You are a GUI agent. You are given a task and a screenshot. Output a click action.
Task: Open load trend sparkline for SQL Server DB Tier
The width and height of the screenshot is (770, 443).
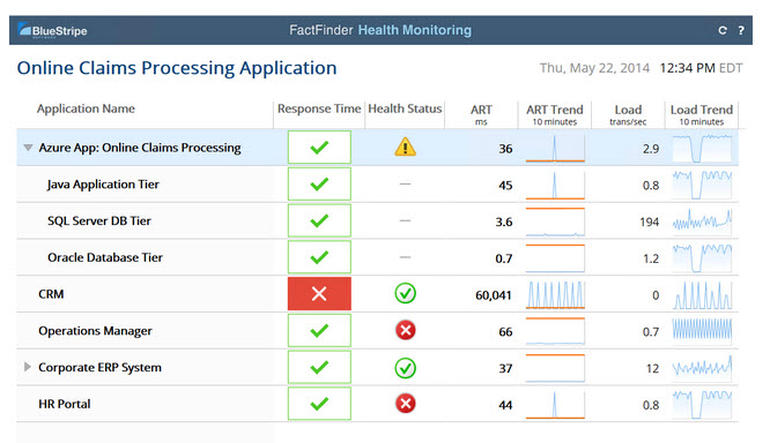[x=702, y=221]
